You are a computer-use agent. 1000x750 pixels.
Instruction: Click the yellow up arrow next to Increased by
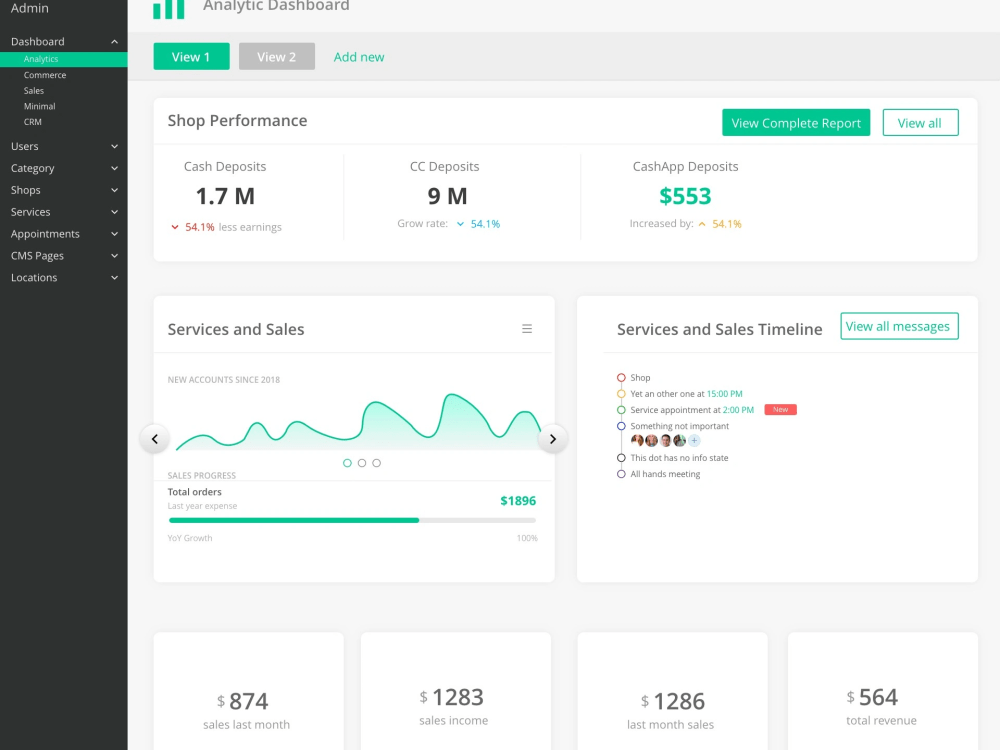(702, 224)
